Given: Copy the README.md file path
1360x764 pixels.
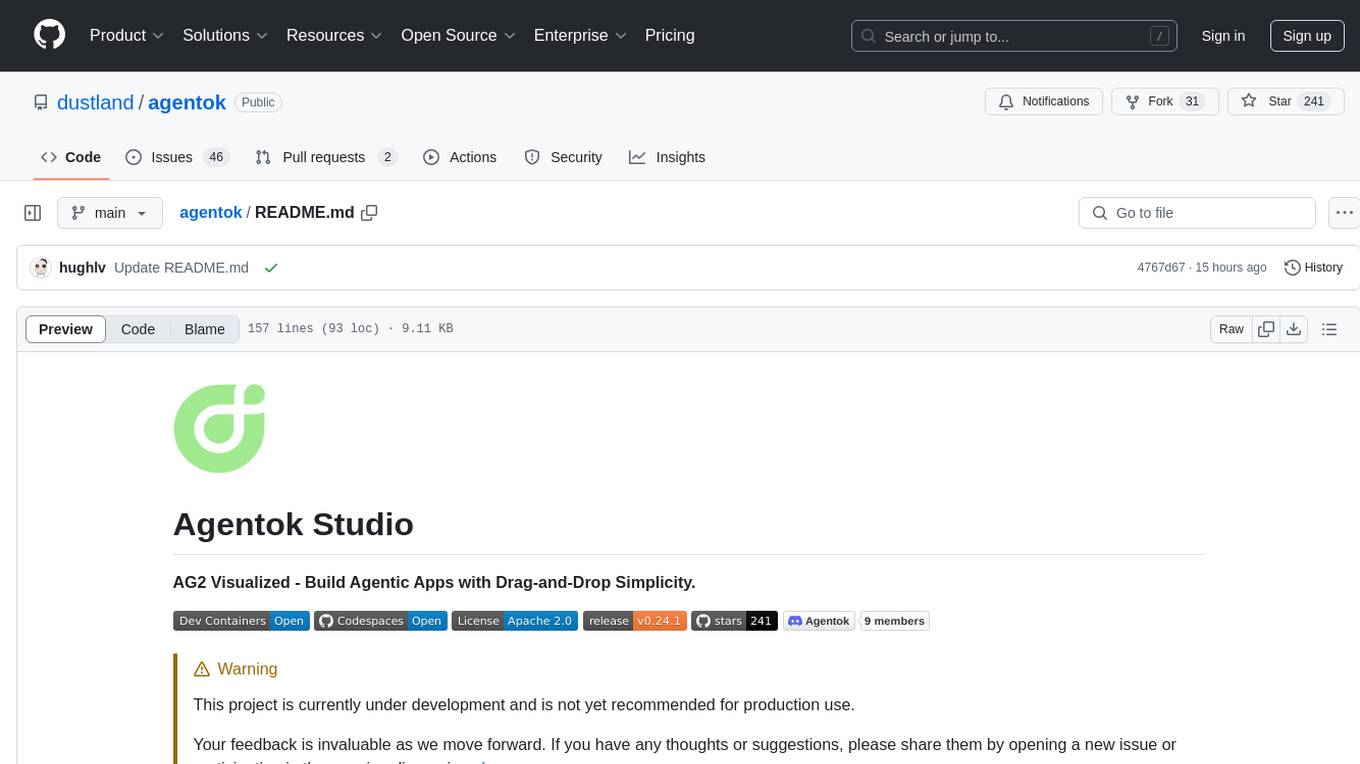Looking at the screenshot, I should click(369, 213).
